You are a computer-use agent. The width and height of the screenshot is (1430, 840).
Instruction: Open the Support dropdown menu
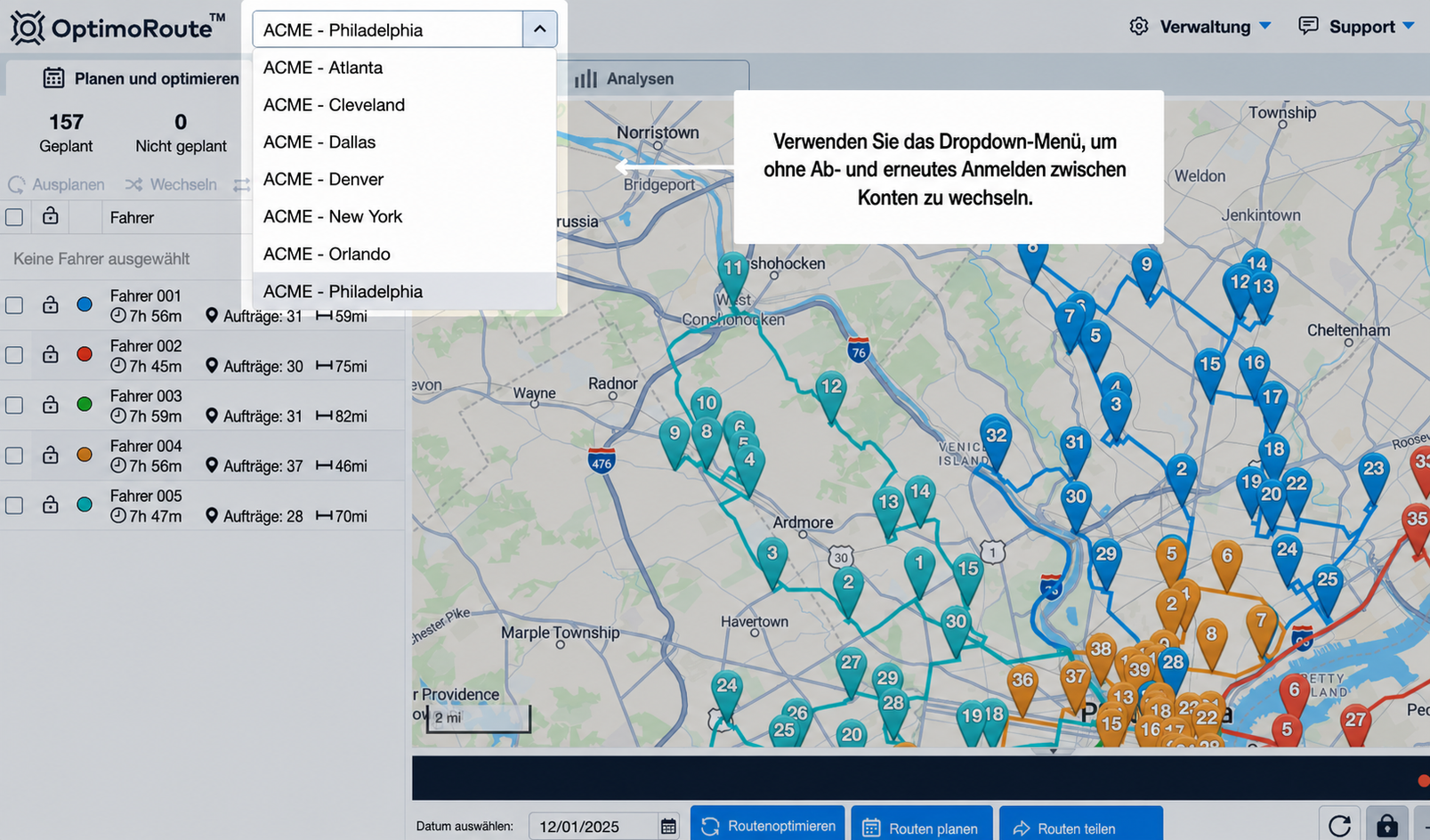click(1371, 27)
